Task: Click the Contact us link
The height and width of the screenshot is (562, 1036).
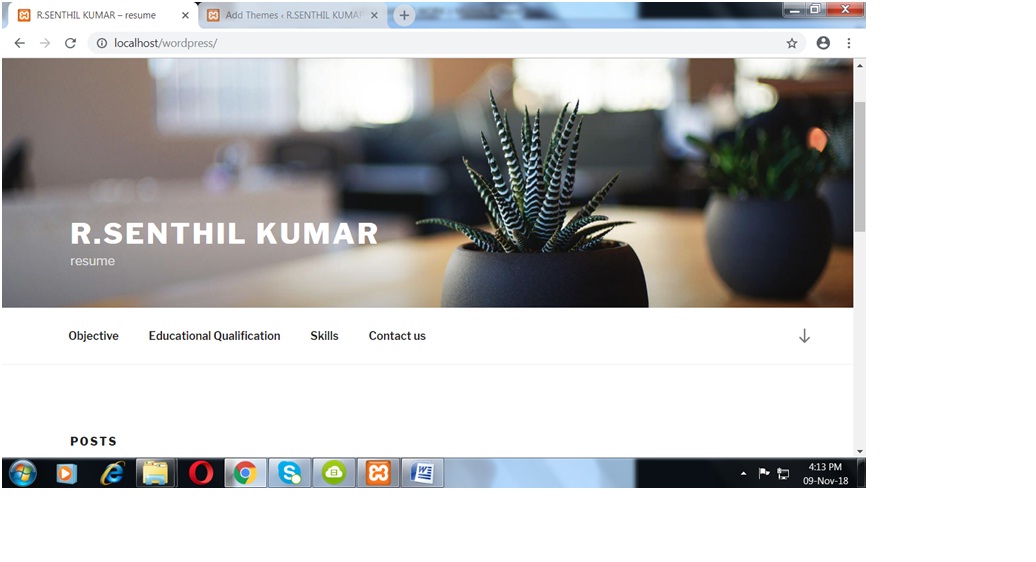Action: pos(397,336)
